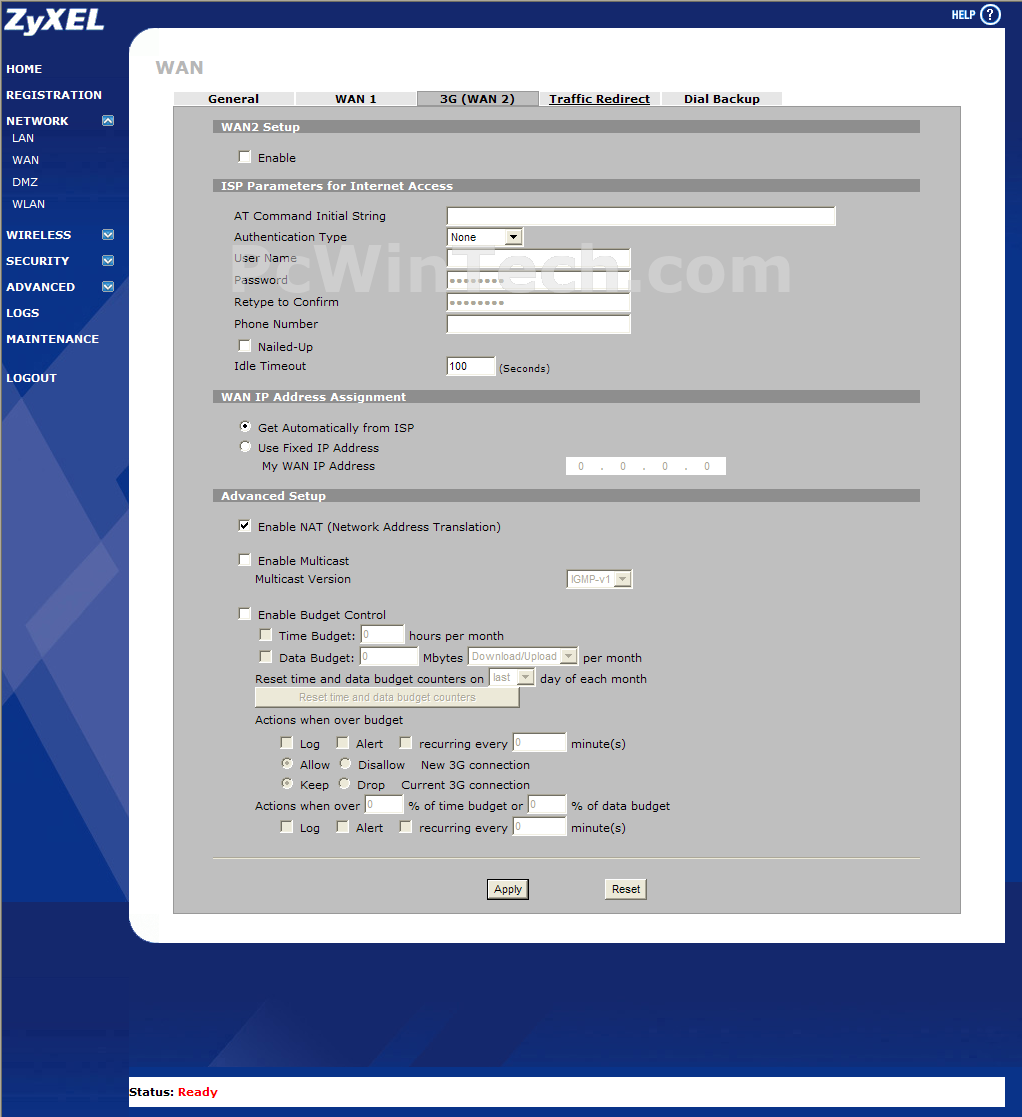Image resolution: width=1022 pixels, height=1117 pixels.
Task: Open WLAN under Network
Action: point(28,204)
